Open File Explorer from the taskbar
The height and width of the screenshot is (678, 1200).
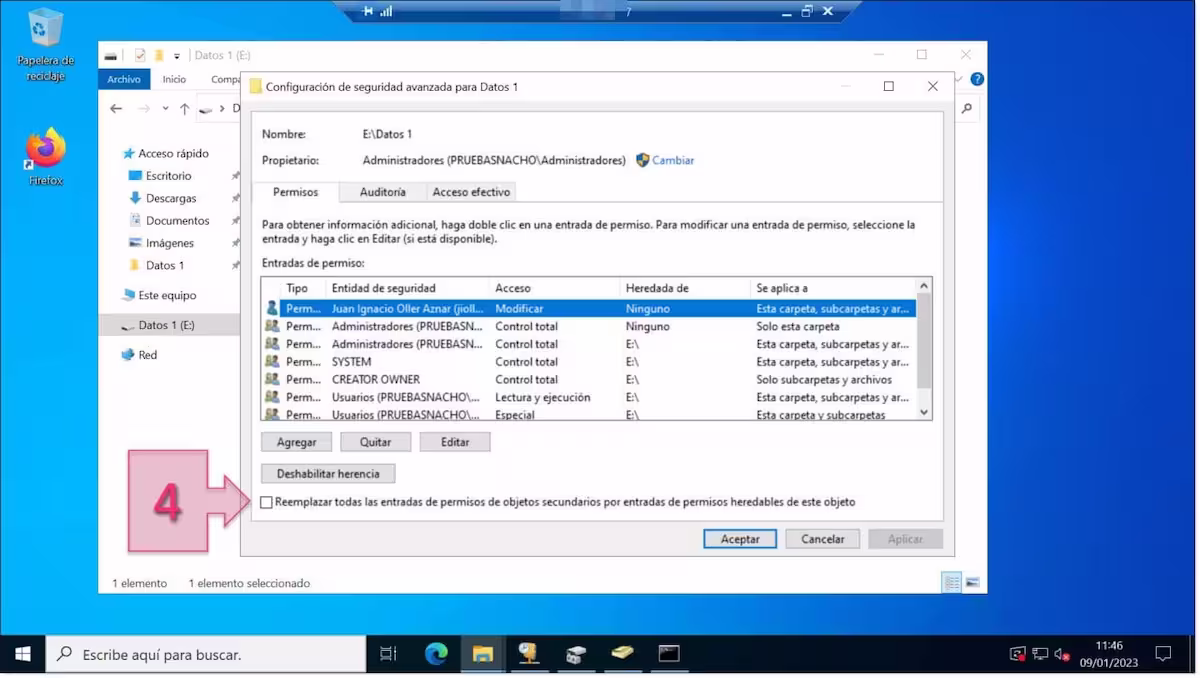click(483, 654)
